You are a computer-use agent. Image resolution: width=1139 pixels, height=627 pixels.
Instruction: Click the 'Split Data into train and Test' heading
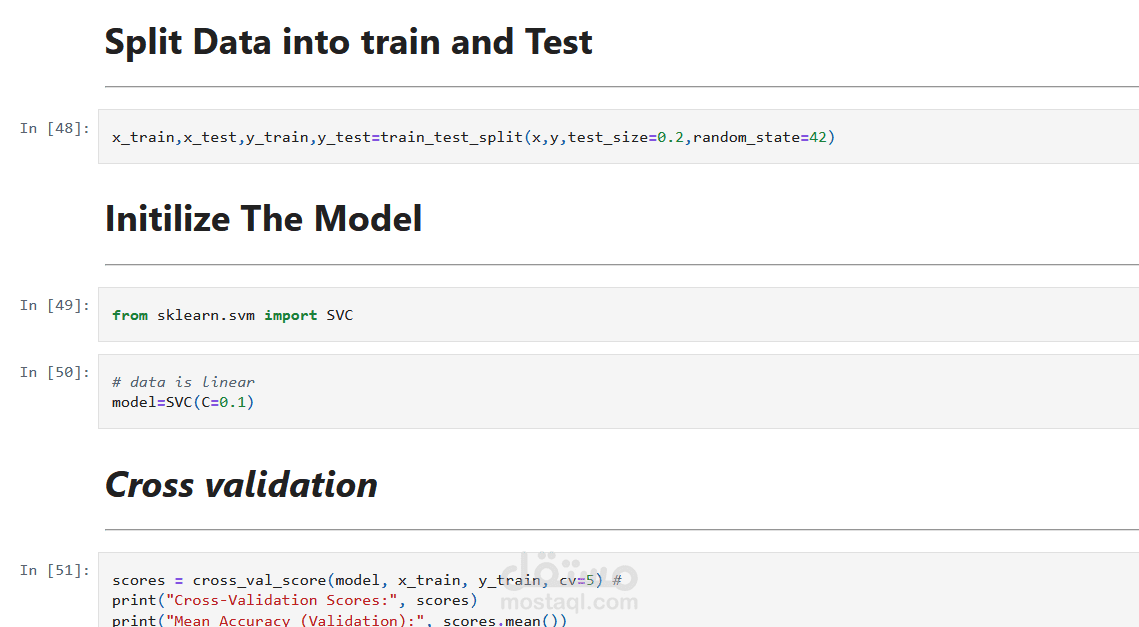point(349,41)
